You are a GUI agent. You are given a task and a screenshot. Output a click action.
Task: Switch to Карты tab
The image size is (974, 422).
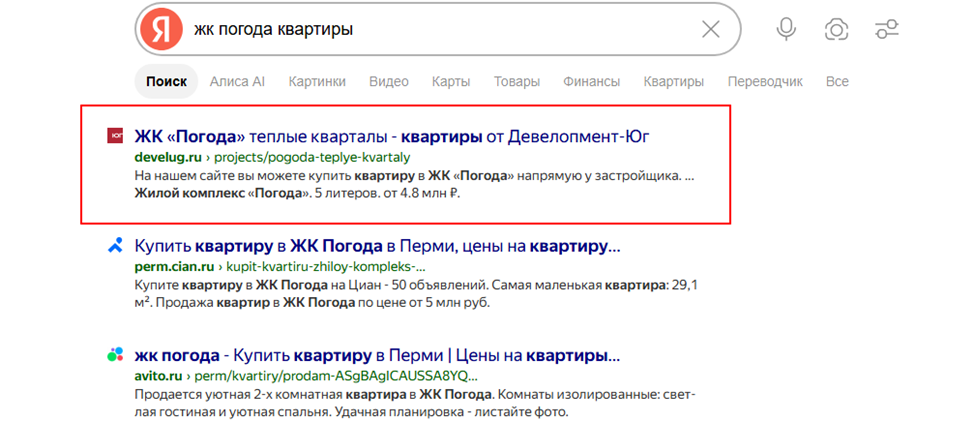pos(451,81)
